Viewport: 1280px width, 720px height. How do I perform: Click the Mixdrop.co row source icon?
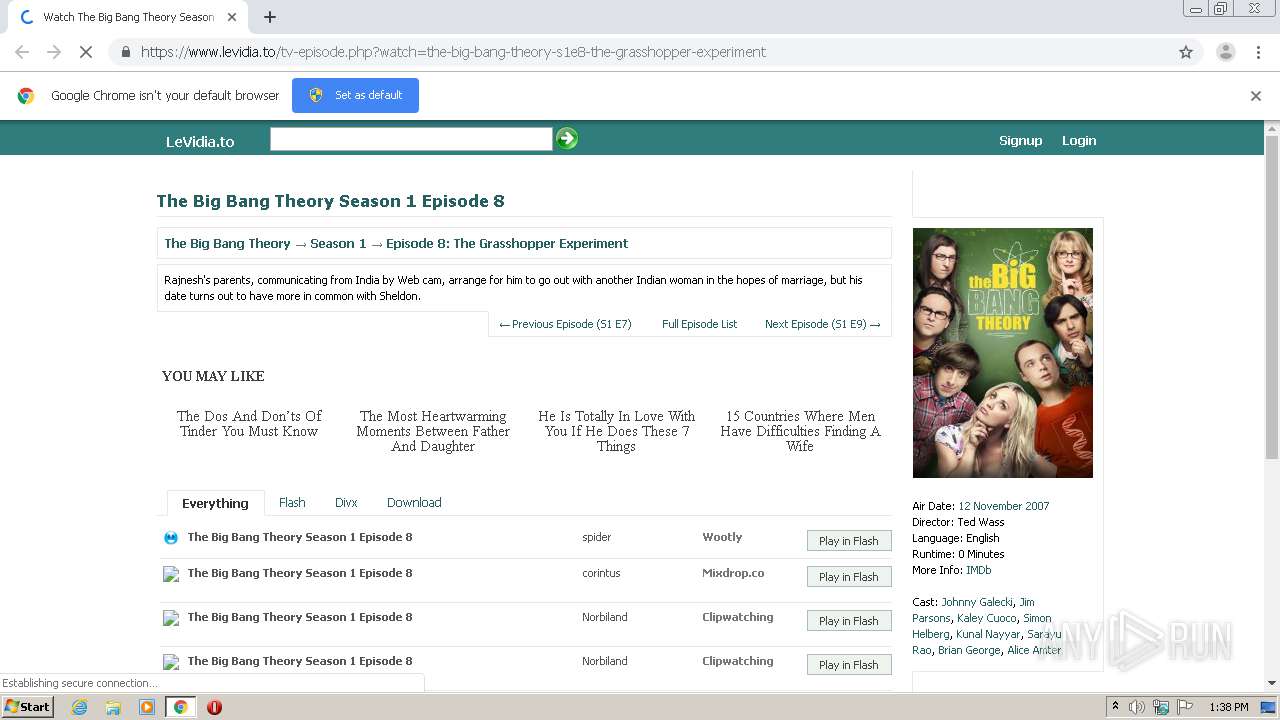tap(171, 574)
